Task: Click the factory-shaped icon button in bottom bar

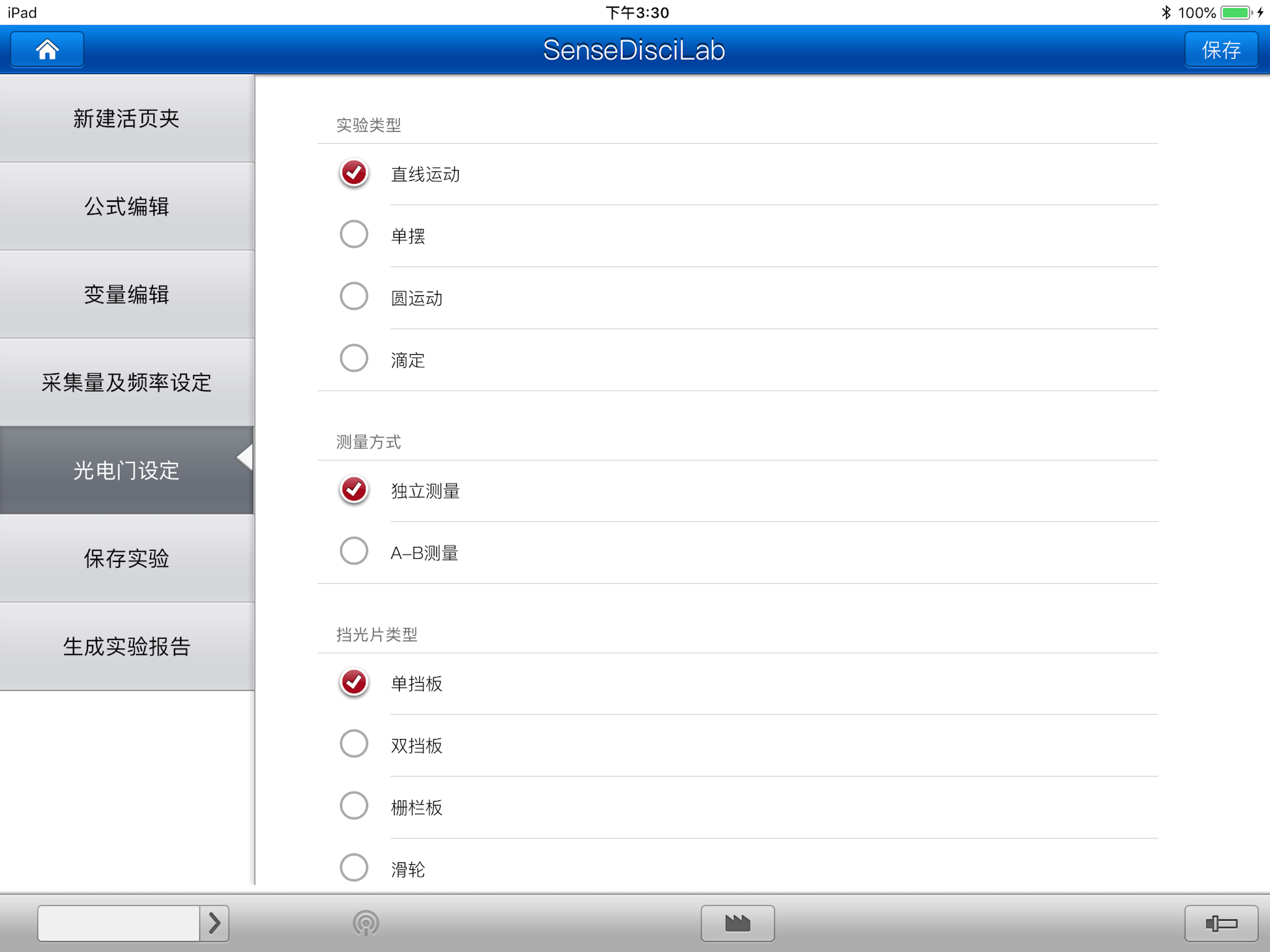Action: [x=737, y=923]
